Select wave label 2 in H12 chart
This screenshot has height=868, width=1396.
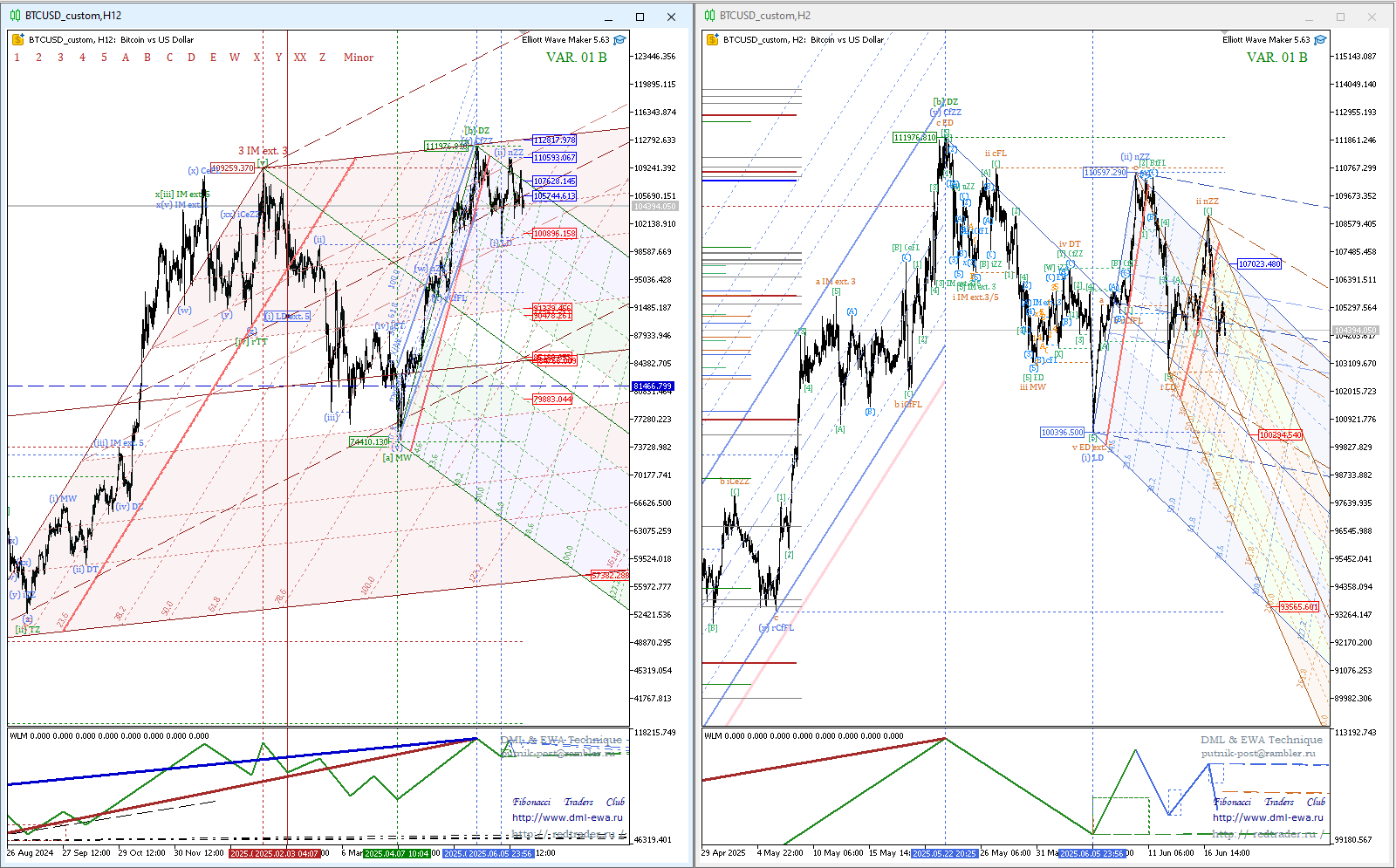38,58
